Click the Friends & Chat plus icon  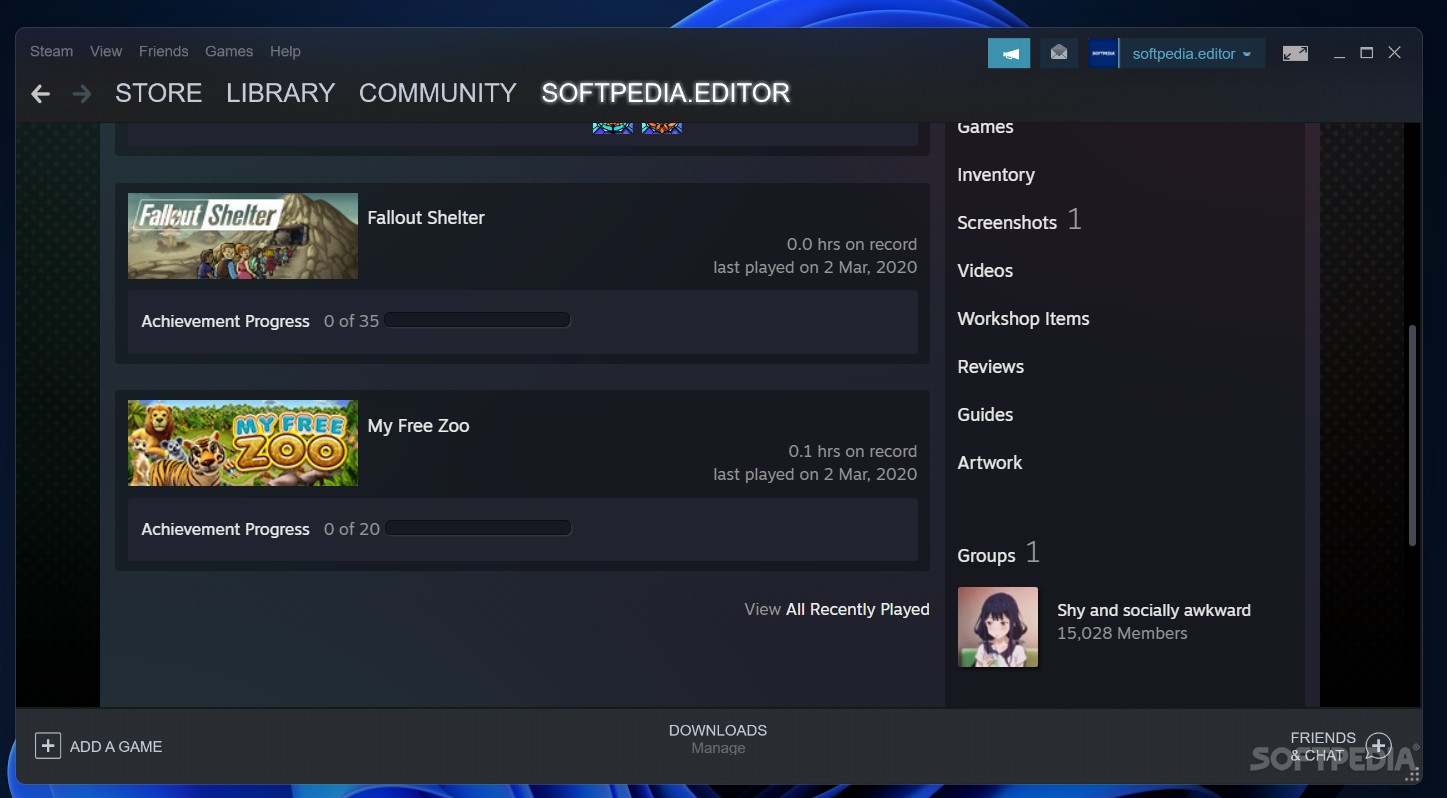[1379, 746]
